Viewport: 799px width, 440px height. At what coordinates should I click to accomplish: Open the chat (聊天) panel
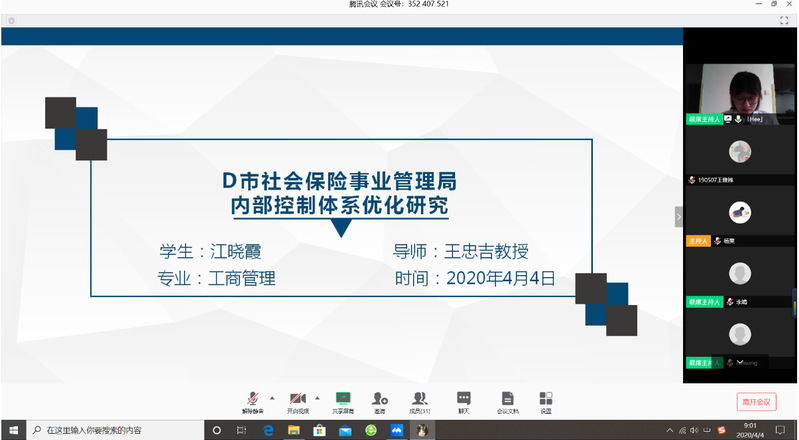[463, 400]
